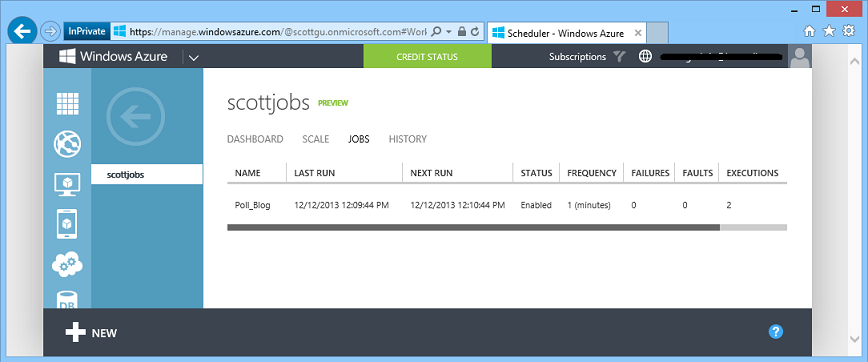The height and width of the screenshot is (362, 868).
Task: Sort by the NAME column header
Action: tap(247, 173)
